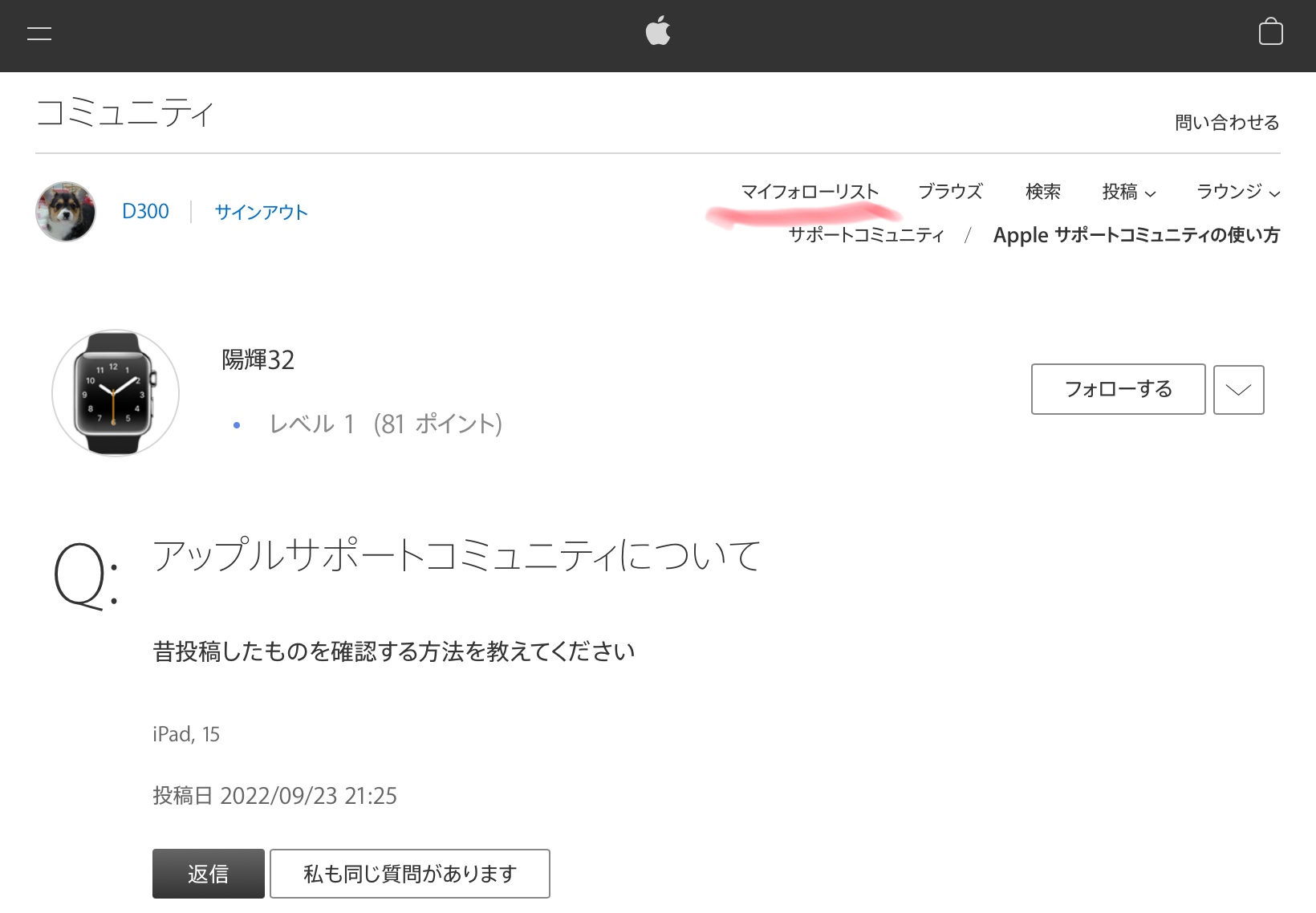View D300's profile avatar picture
Viewport: 1316px width, 913px height.
tap(66, 212)
